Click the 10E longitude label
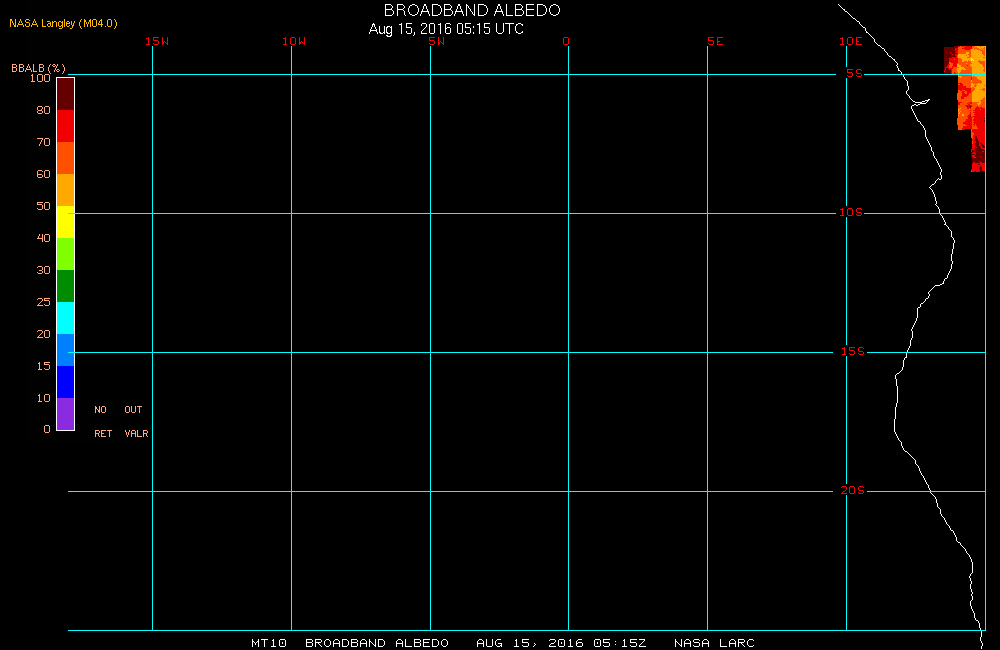The height and width of the screenshot is (650, 1000). [x=851, y=41]
